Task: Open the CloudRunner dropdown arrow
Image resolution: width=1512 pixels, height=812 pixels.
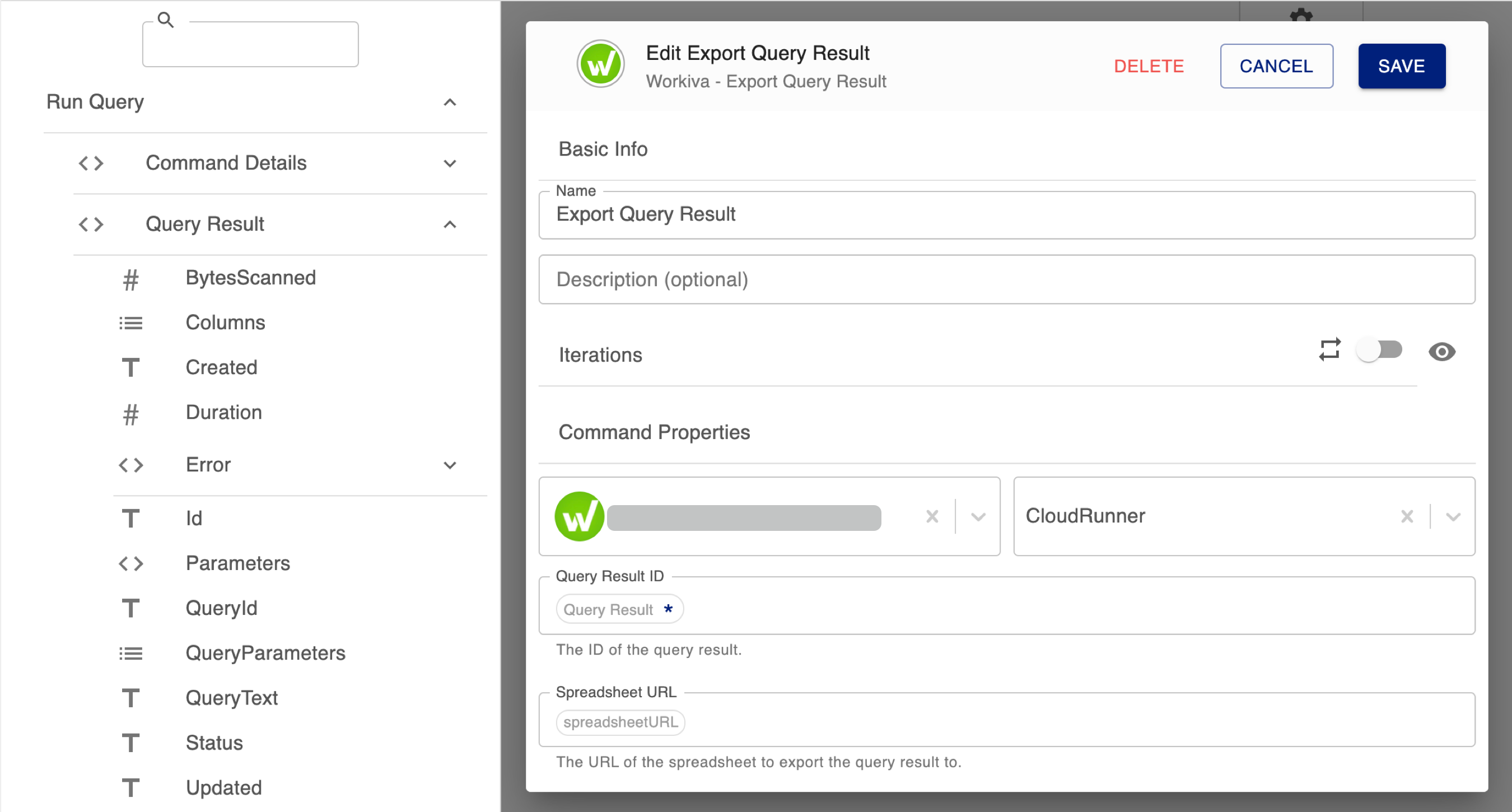Action: 1453,517
